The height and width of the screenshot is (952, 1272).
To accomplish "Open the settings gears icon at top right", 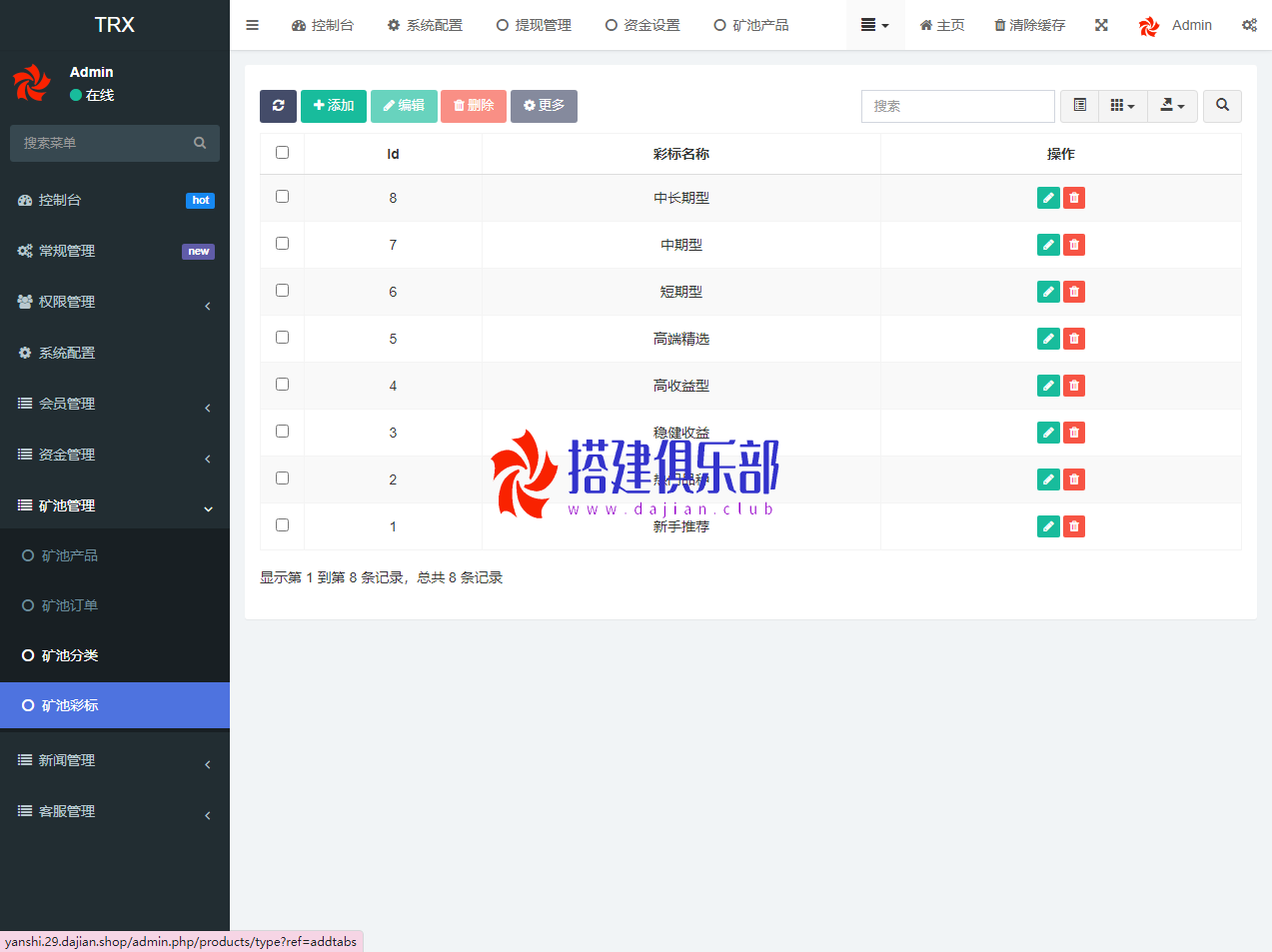I will [1249, 25].
